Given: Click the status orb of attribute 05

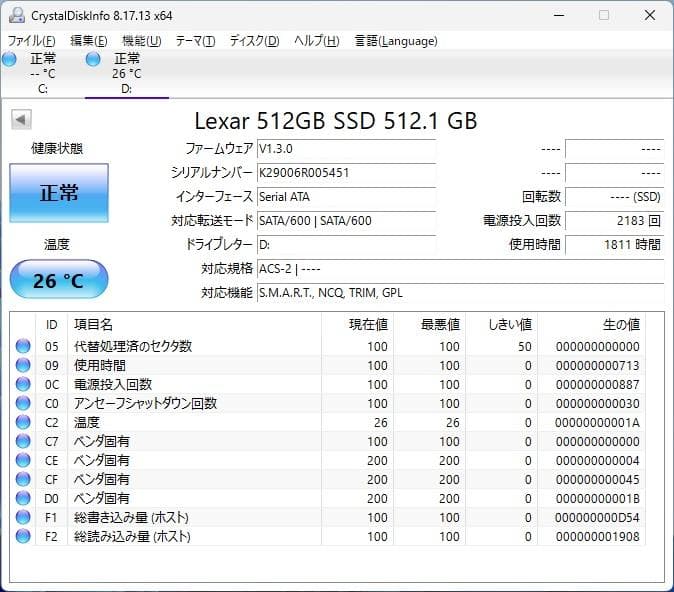Looking at the screenshot, I should (23, 346).
